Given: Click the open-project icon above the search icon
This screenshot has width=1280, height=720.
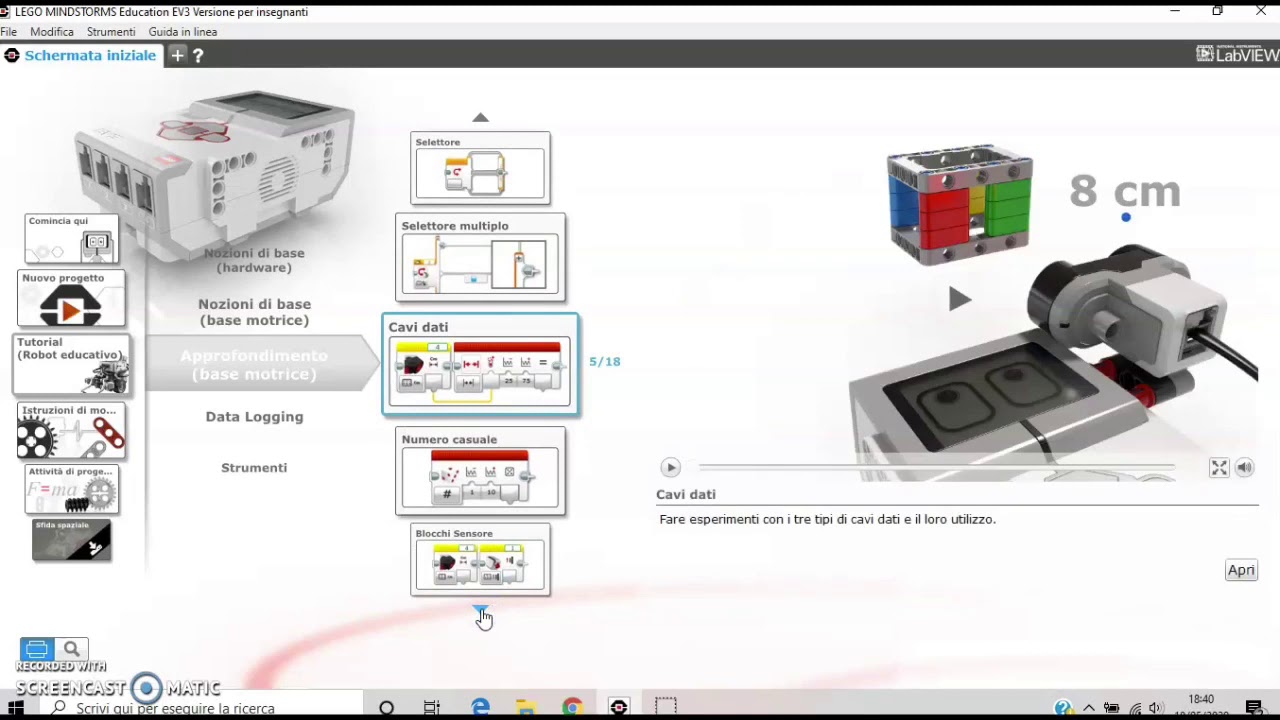Looking at the screenshot, I should (37, 649).
